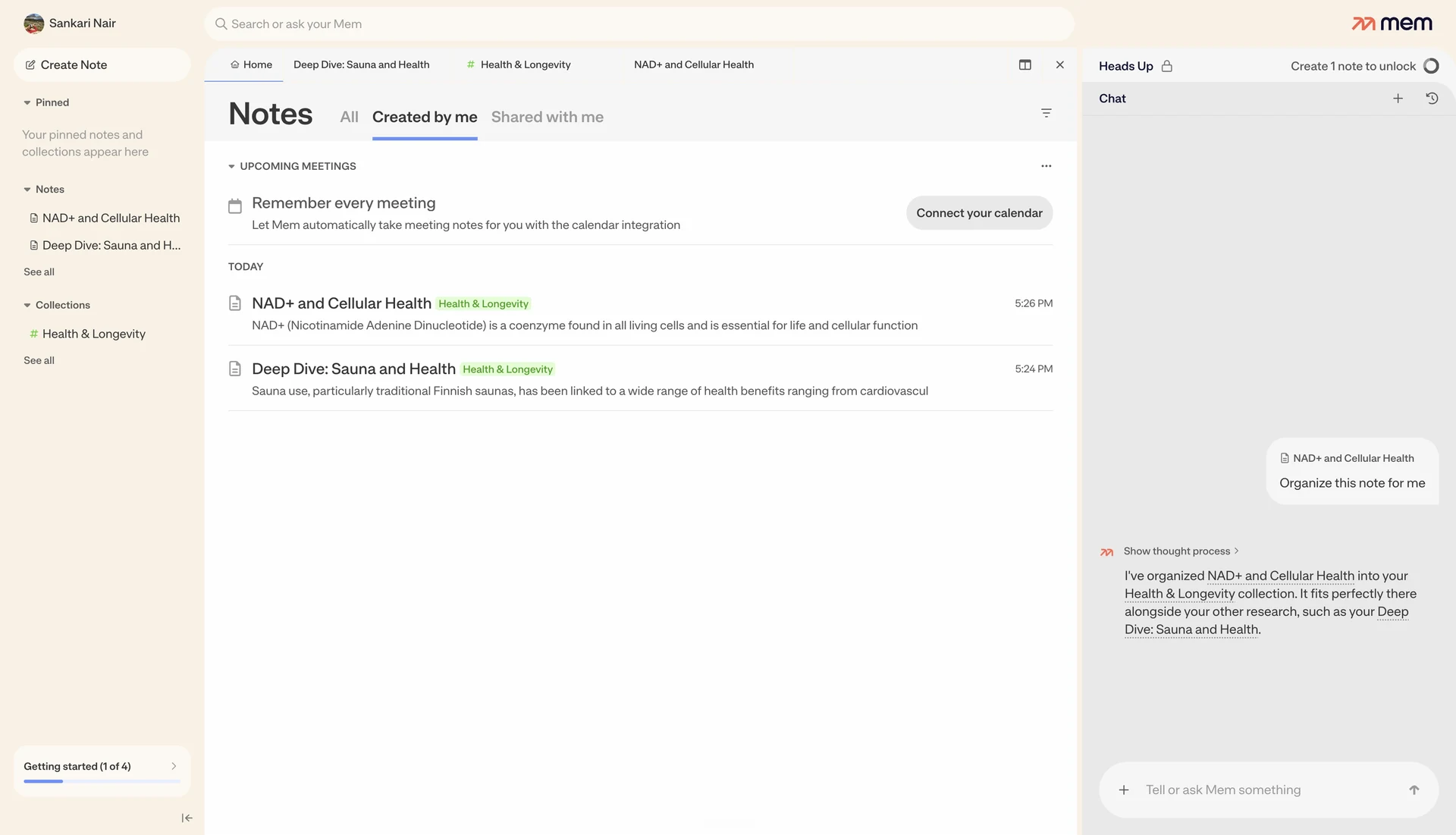1456x835 pixels.
Task: Click the Sankari Nair profile avatar
Action: [33, 24]
